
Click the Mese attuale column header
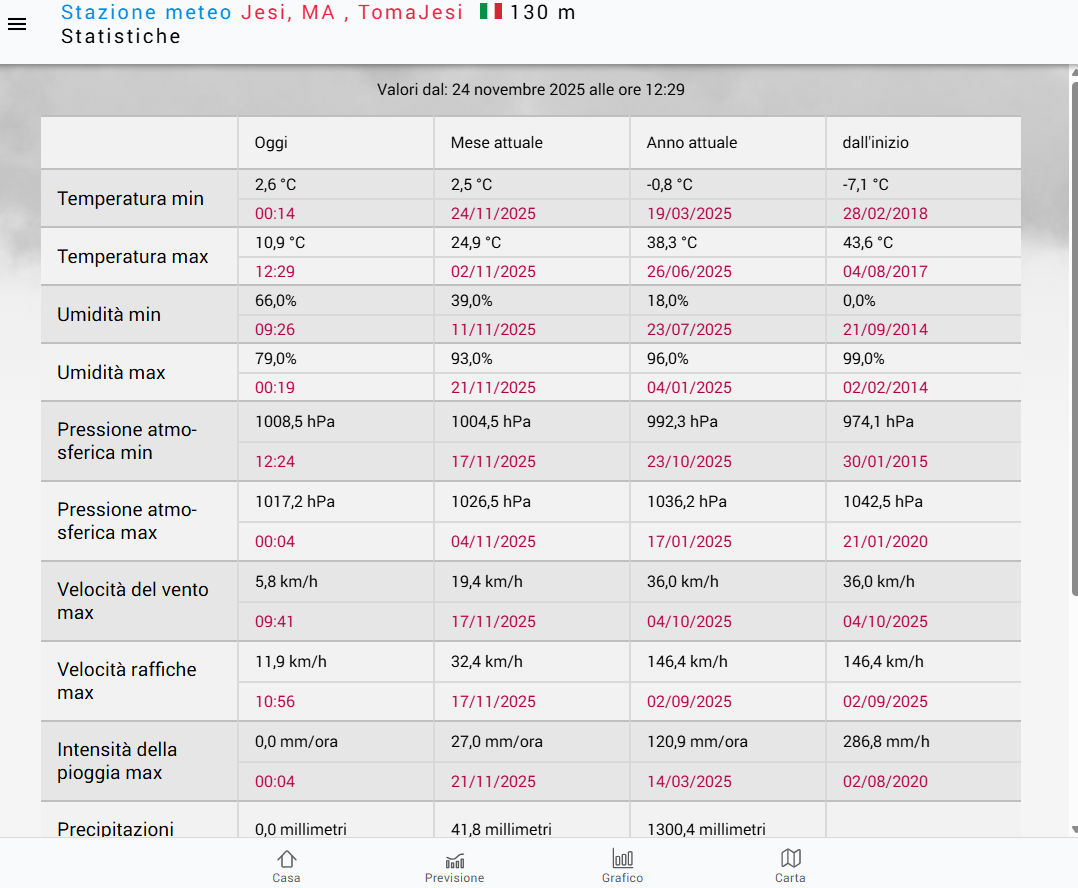tap(497, 143)
